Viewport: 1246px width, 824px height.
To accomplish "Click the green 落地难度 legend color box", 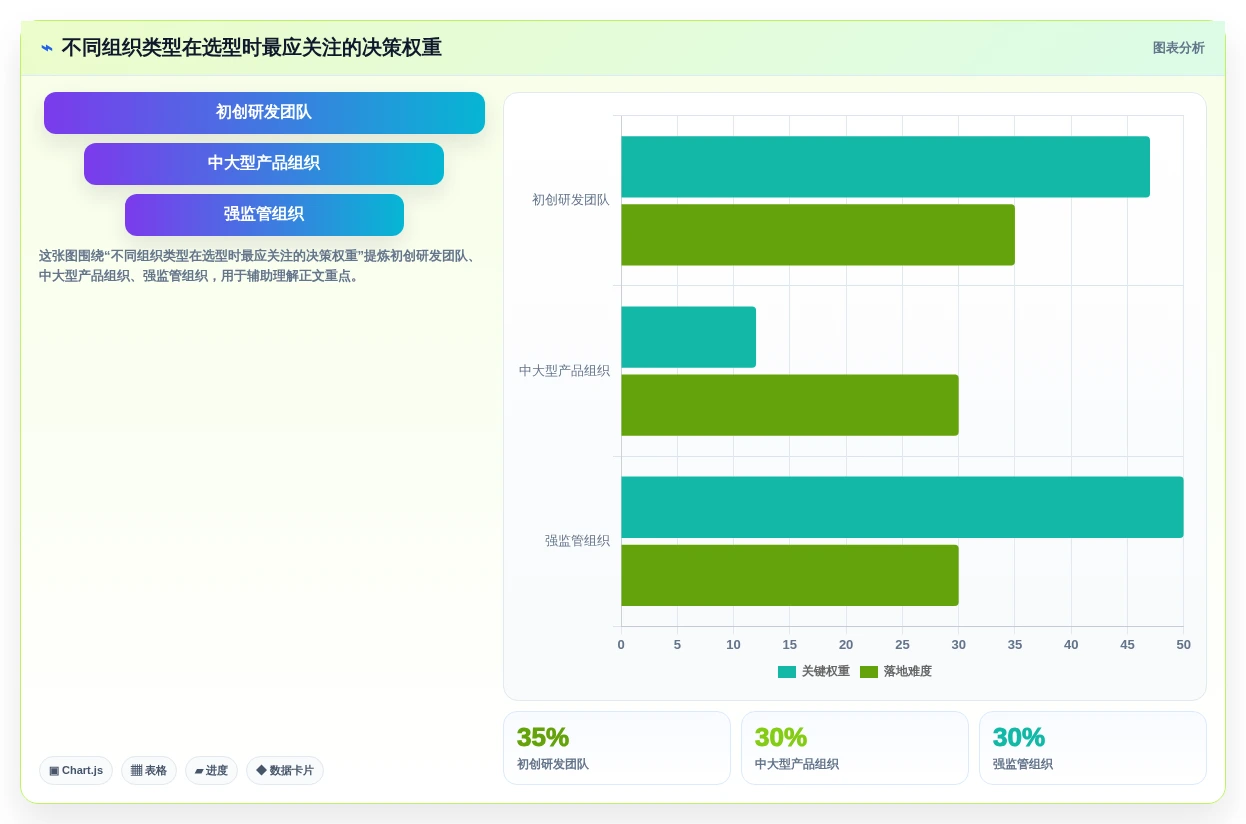I will tap(869, 672).
